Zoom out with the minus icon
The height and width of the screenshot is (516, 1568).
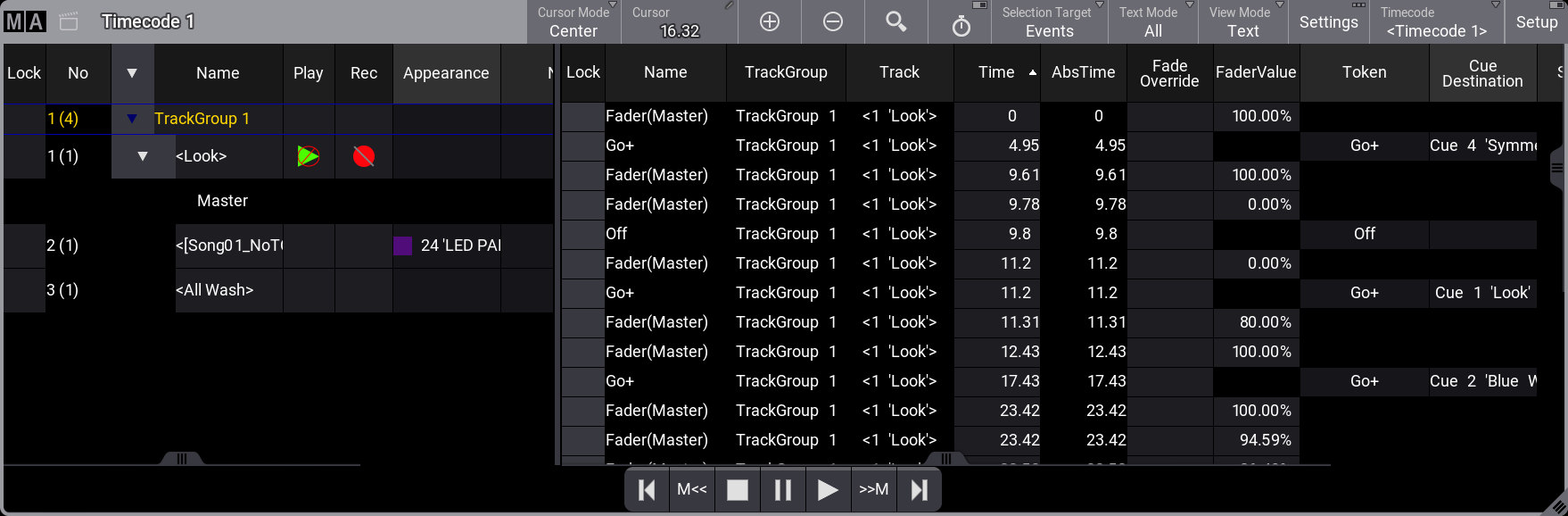[x=832, y=22]
